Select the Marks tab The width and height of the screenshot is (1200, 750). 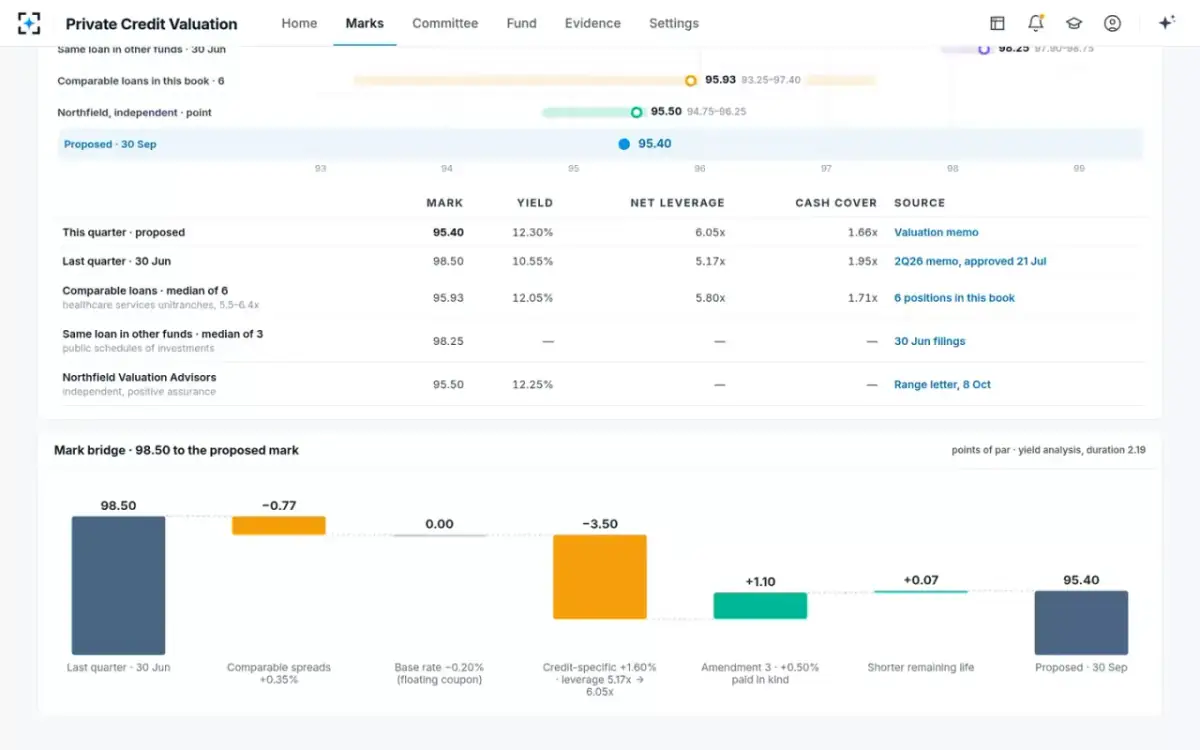[365, 23]
